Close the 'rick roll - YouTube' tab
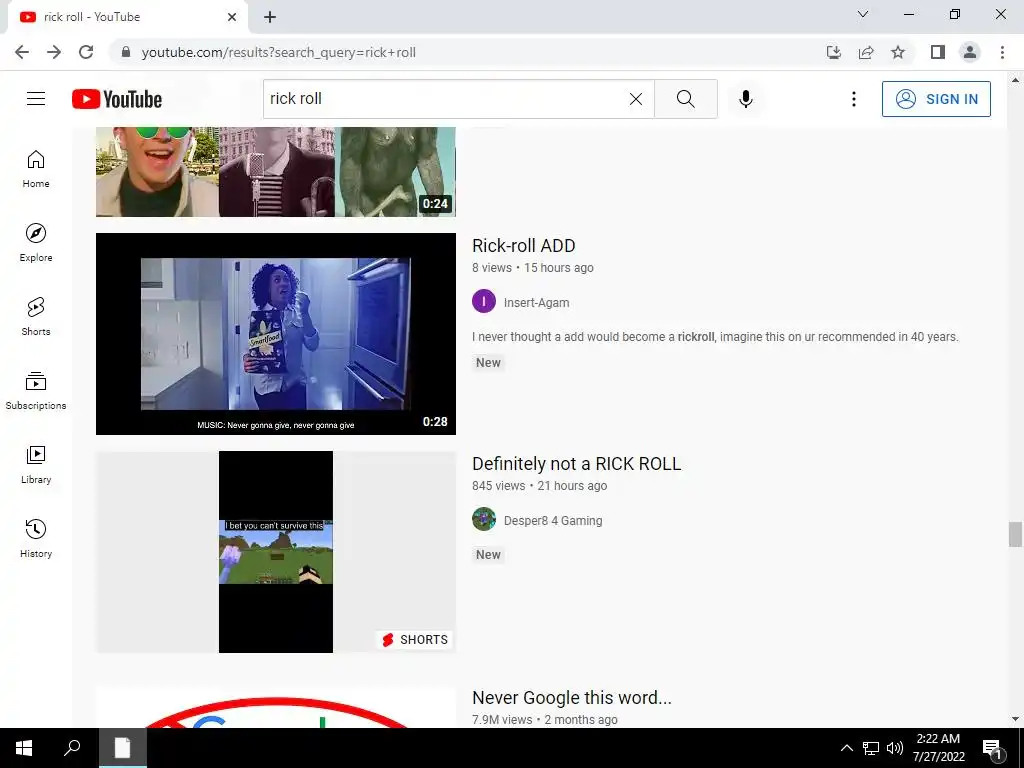 pyautogui.click(x=232, y=17)
